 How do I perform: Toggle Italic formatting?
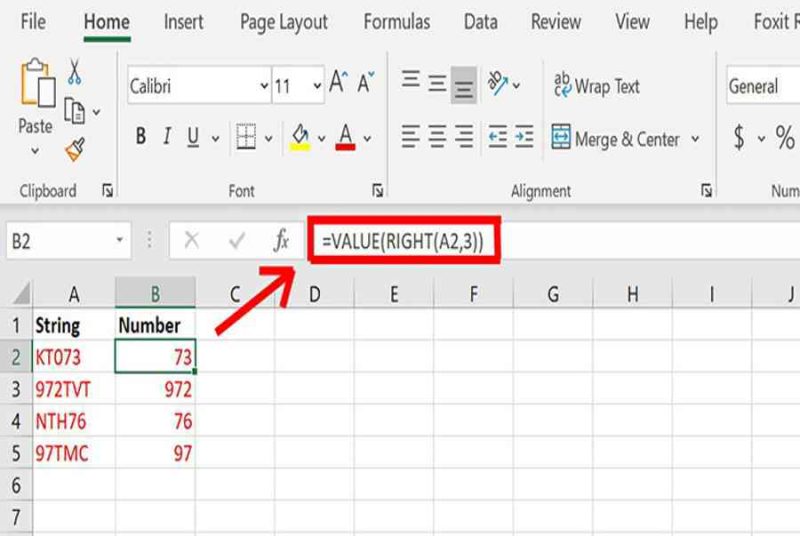(x=166, y=137)
